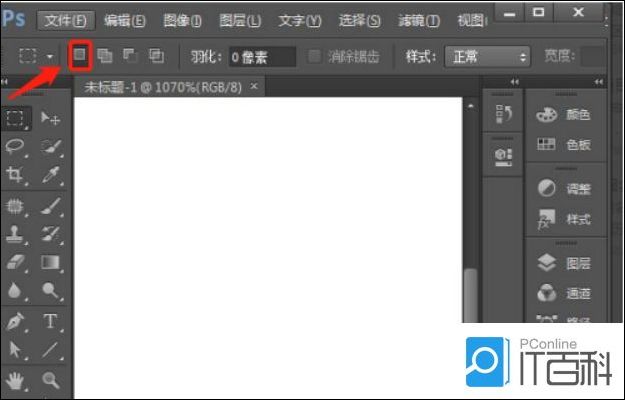Toggle the 消除锯齿 anti-alias checkbox
Viewport: 625px width, 400px height.
(x=314, y=57)
